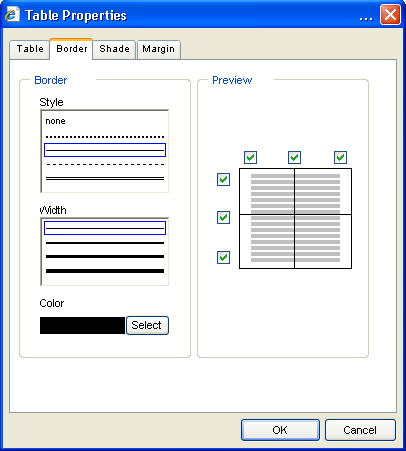Pick the double line border style
The image size is (406, 451).
[x=105, y=179]
